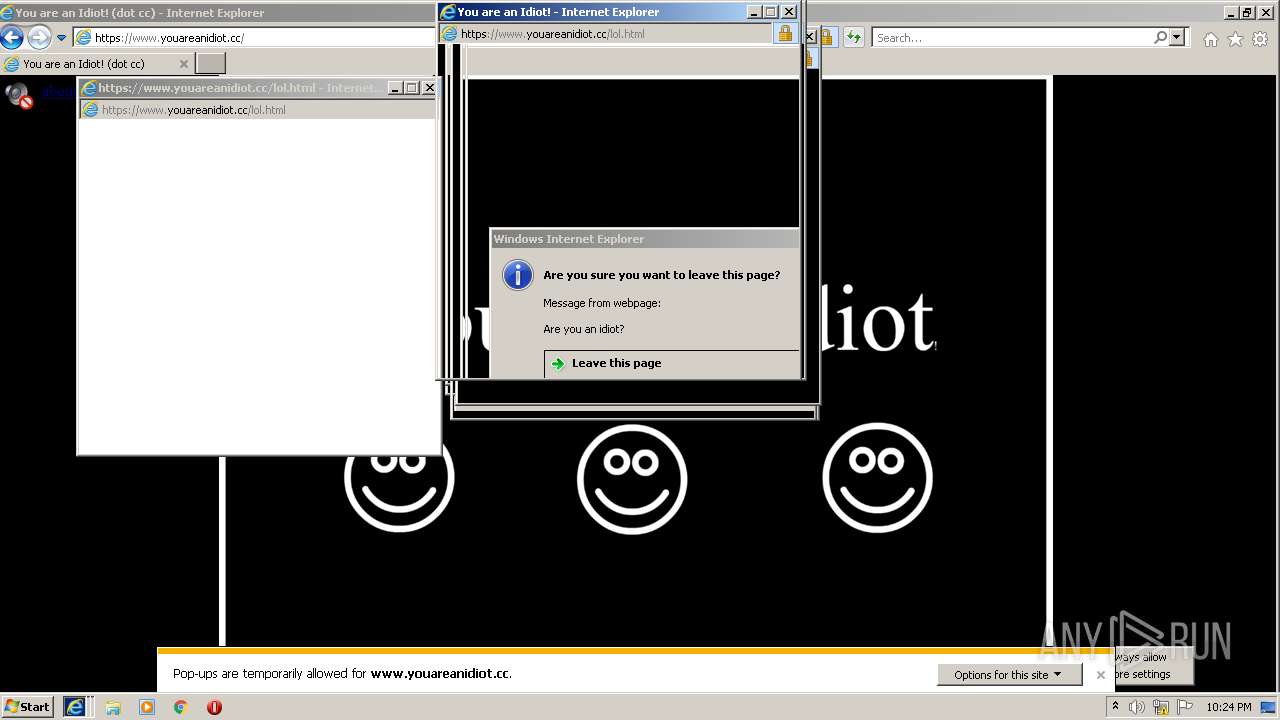The width and height of the screenshot is (1280, 720).
Task: Open the red Opera icon on taskbar
Action: [x=214, y=707]
